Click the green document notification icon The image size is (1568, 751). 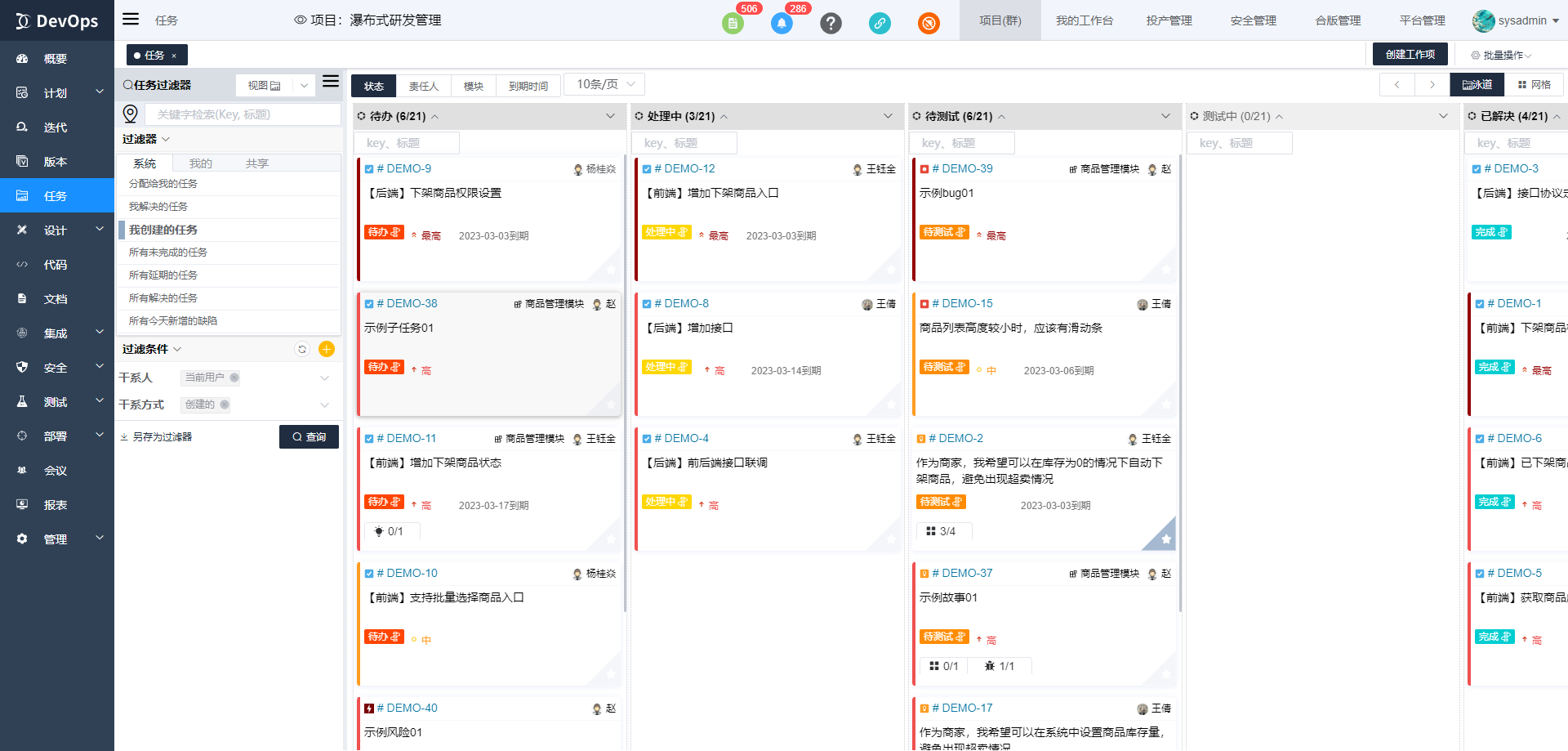[x=733, y=23]
